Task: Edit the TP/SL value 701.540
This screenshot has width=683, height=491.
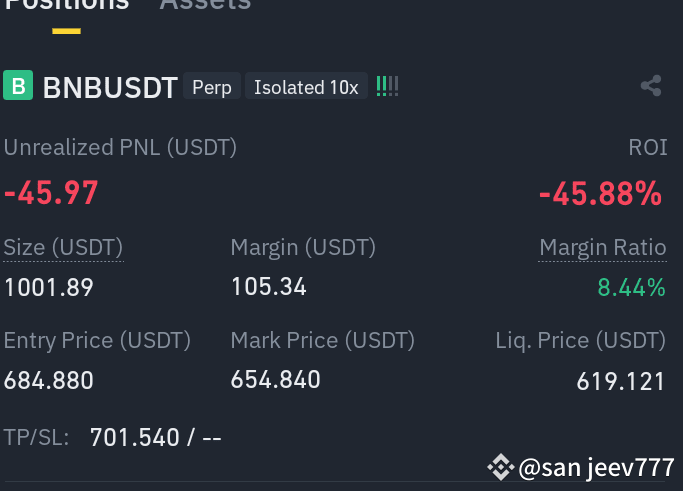Action: pyautogui.click(x=135, y=437)
